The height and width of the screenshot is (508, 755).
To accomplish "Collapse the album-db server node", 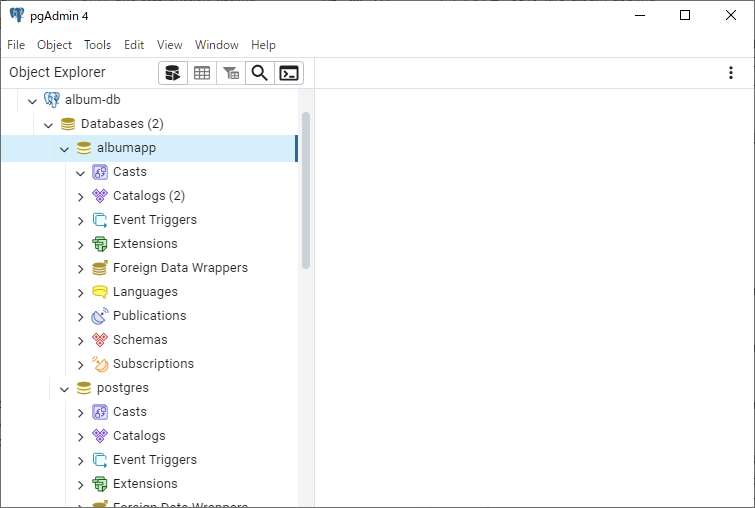I will (32, 101).
